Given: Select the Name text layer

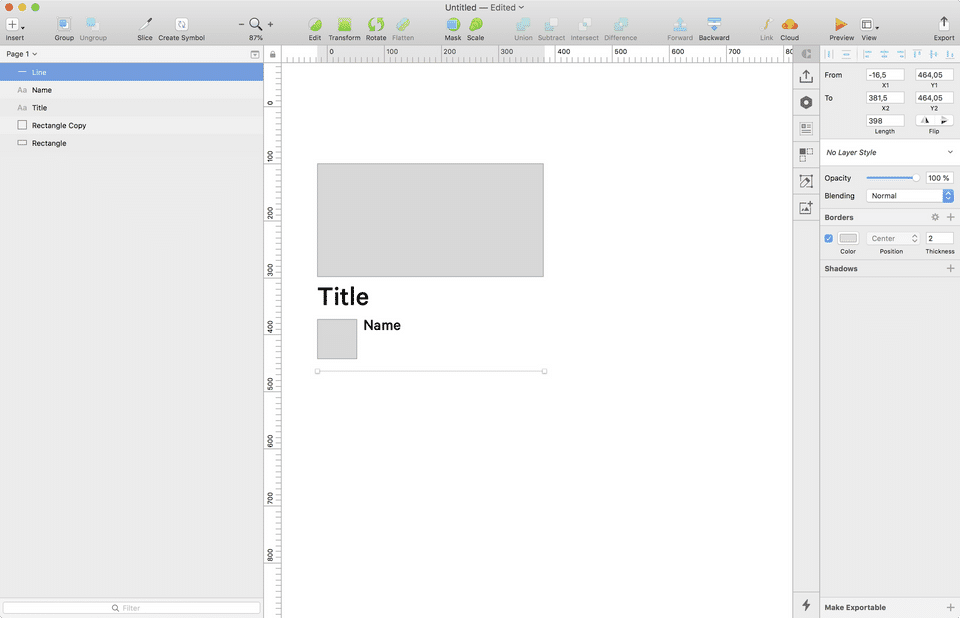Looking at the screenshot, I should tap(132, 89).
